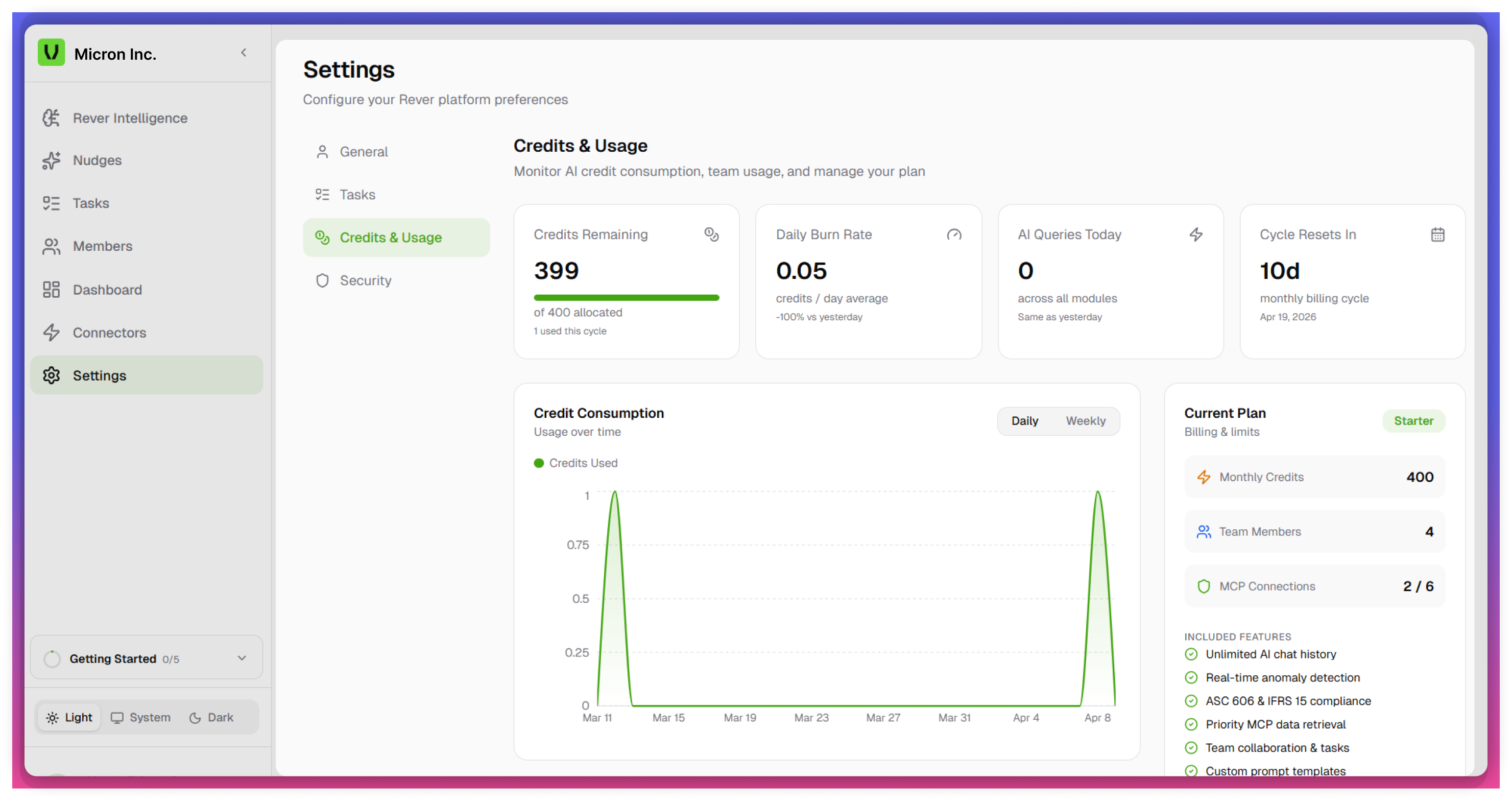Click the Micron Inc. company logo
This screenshot has height=801, width=1512.
(52, 53)
